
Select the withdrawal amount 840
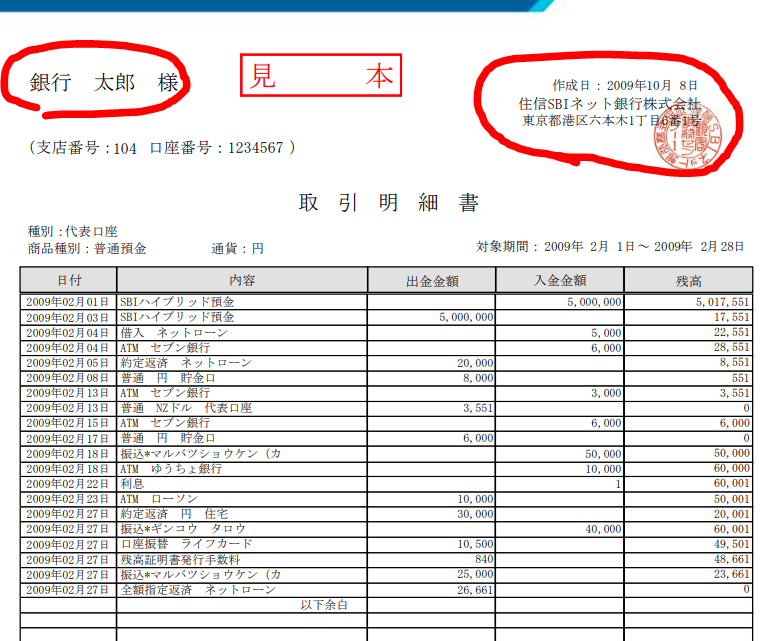click(484, 560)
